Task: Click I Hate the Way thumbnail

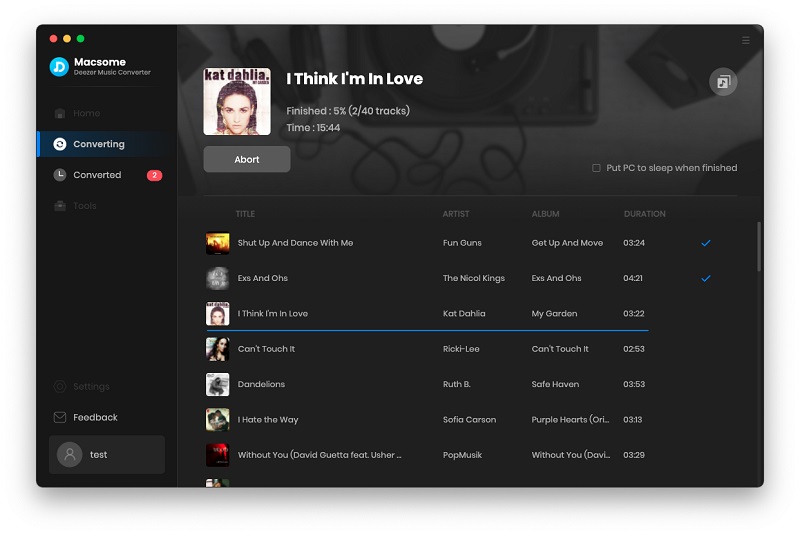Action: point(217,420)
